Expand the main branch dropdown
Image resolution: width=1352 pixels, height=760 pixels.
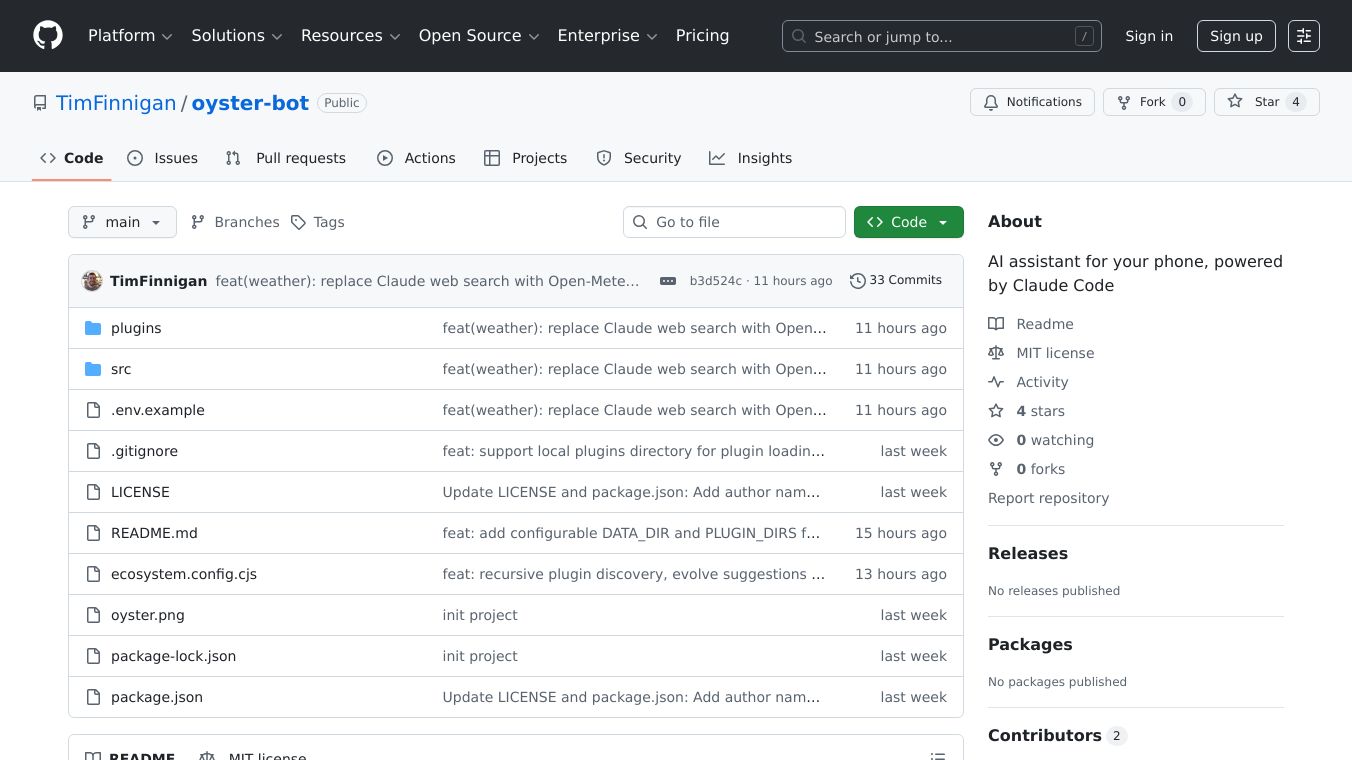click(x=122, y=222)
